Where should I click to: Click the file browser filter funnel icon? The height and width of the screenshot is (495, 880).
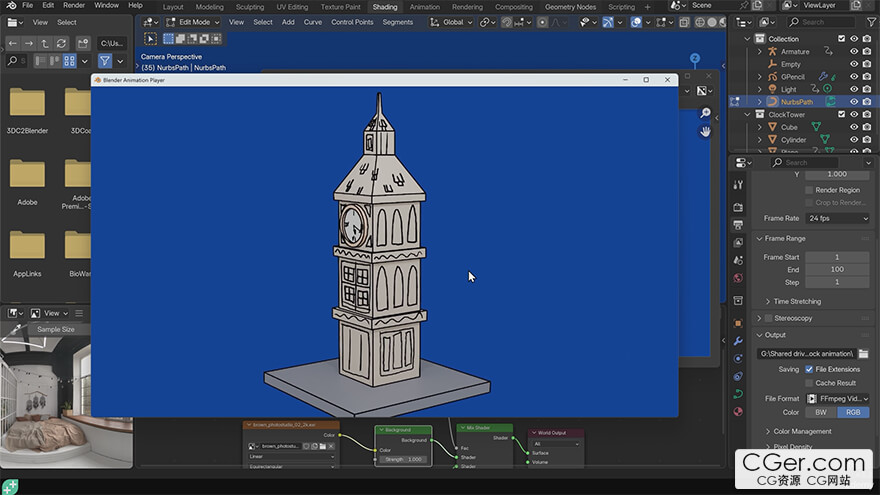point(104,61)
